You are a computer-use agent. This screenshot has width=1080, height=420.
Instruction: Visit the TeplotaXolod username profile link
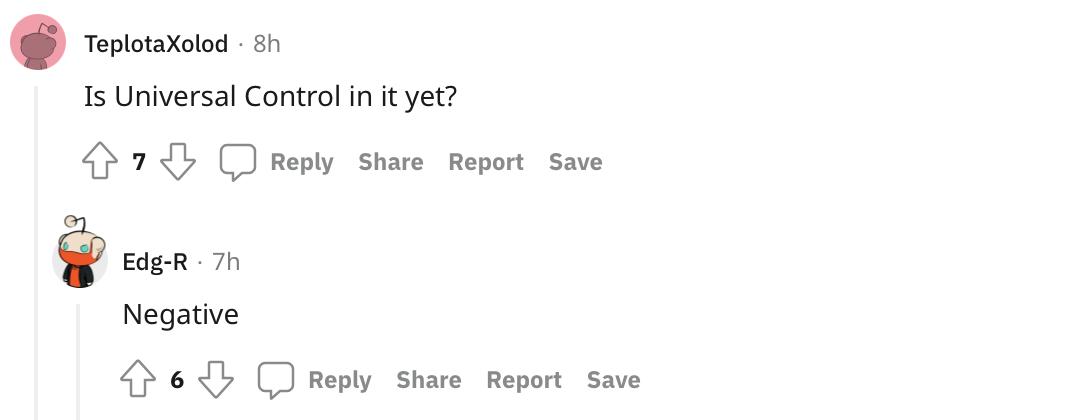(156, 44)
